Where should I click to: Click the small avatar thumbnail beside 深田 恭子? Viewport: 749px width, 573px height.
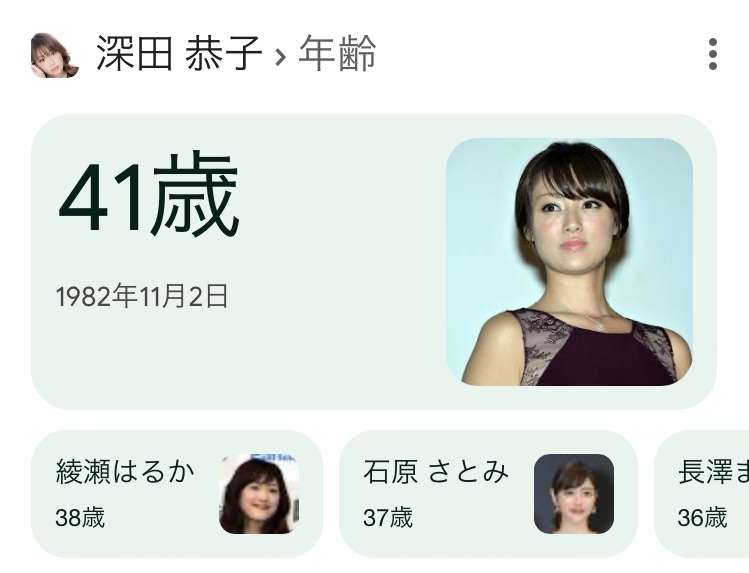54,54
